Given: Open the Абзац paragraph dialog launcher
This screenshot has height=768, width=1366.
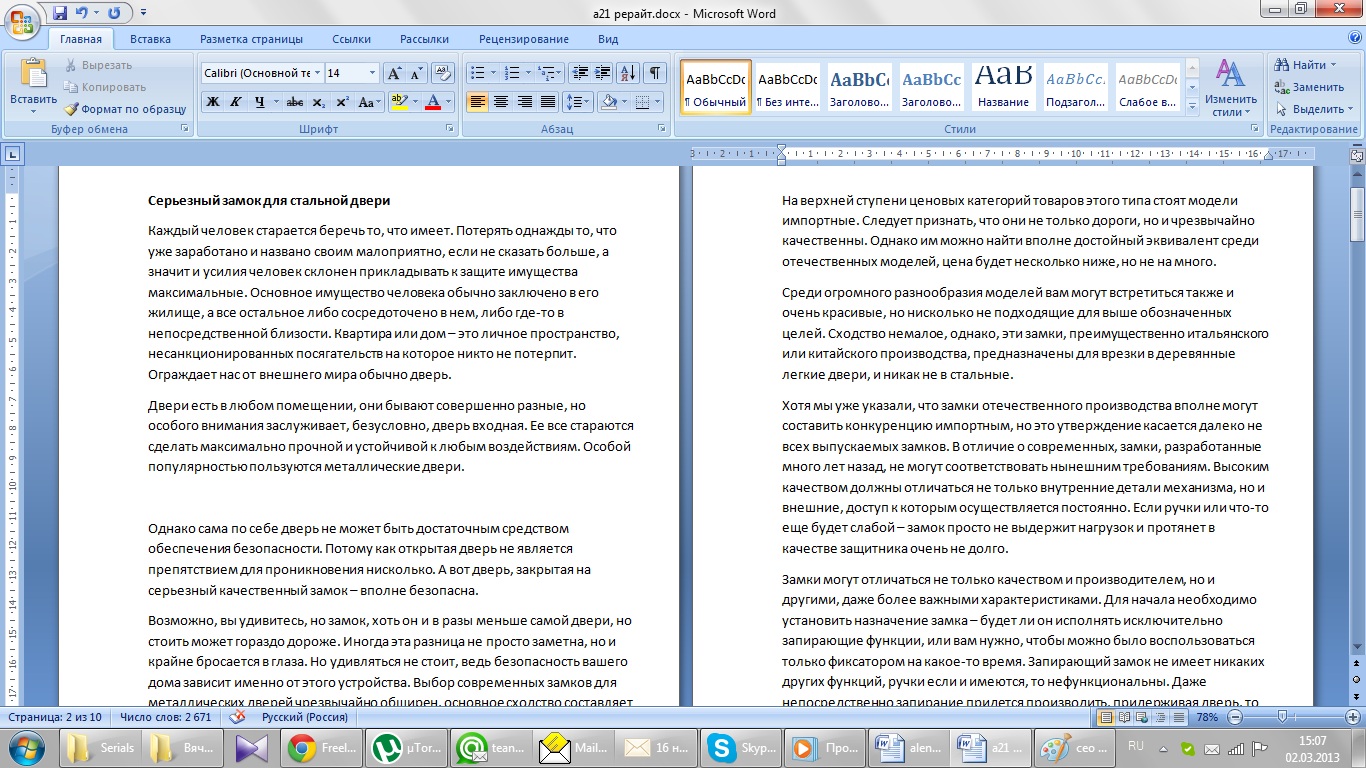Looking at the screenshot, I should point(662,130).
